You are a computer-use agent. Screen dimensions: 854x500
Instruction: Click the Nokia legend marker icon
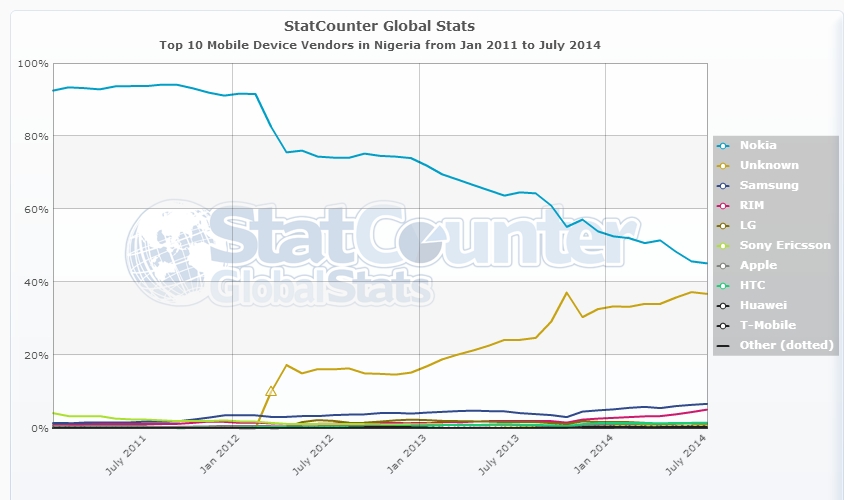[x=724, y=145]
